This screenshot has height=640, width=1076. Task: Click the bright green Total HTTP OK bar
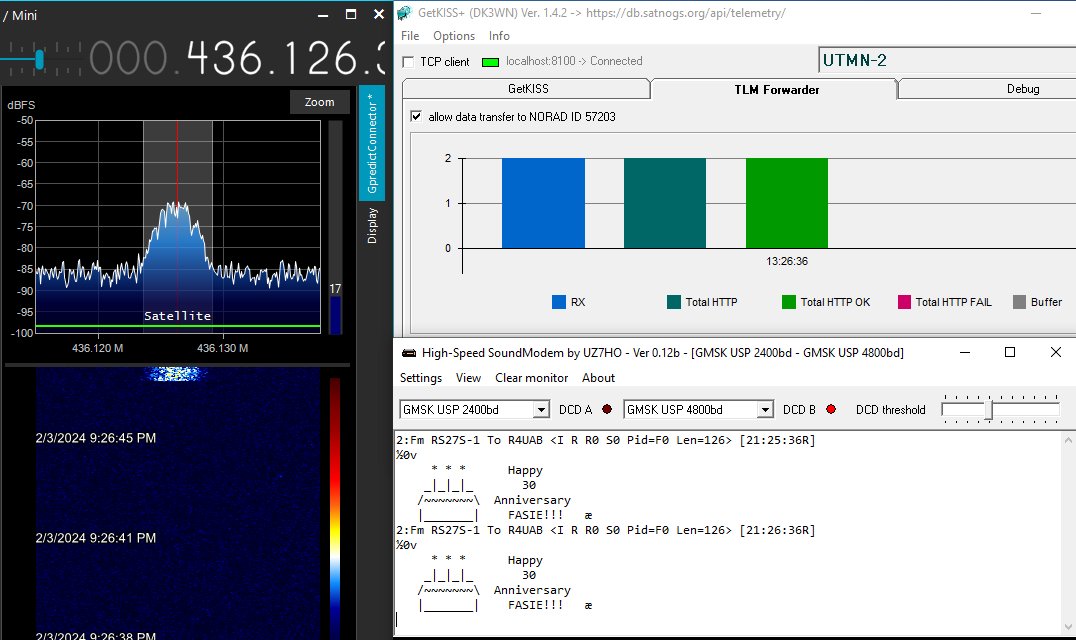point(786,203)
